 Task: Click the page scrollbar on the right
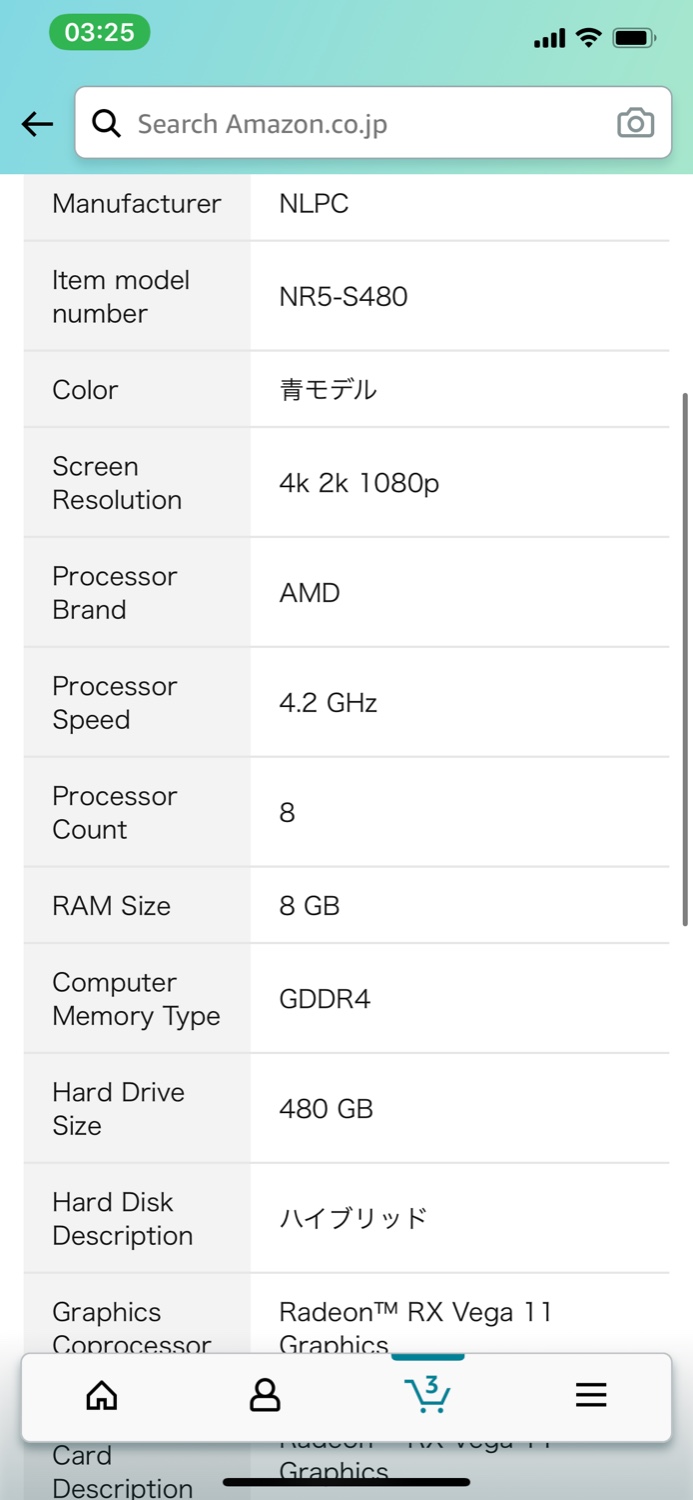point(685,660)
